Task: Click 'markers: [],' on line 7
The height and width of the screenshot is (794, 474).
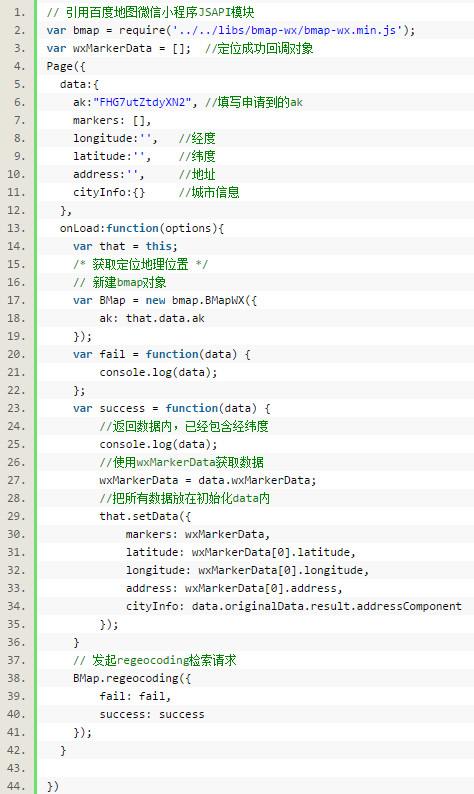Action: (112, 121)
